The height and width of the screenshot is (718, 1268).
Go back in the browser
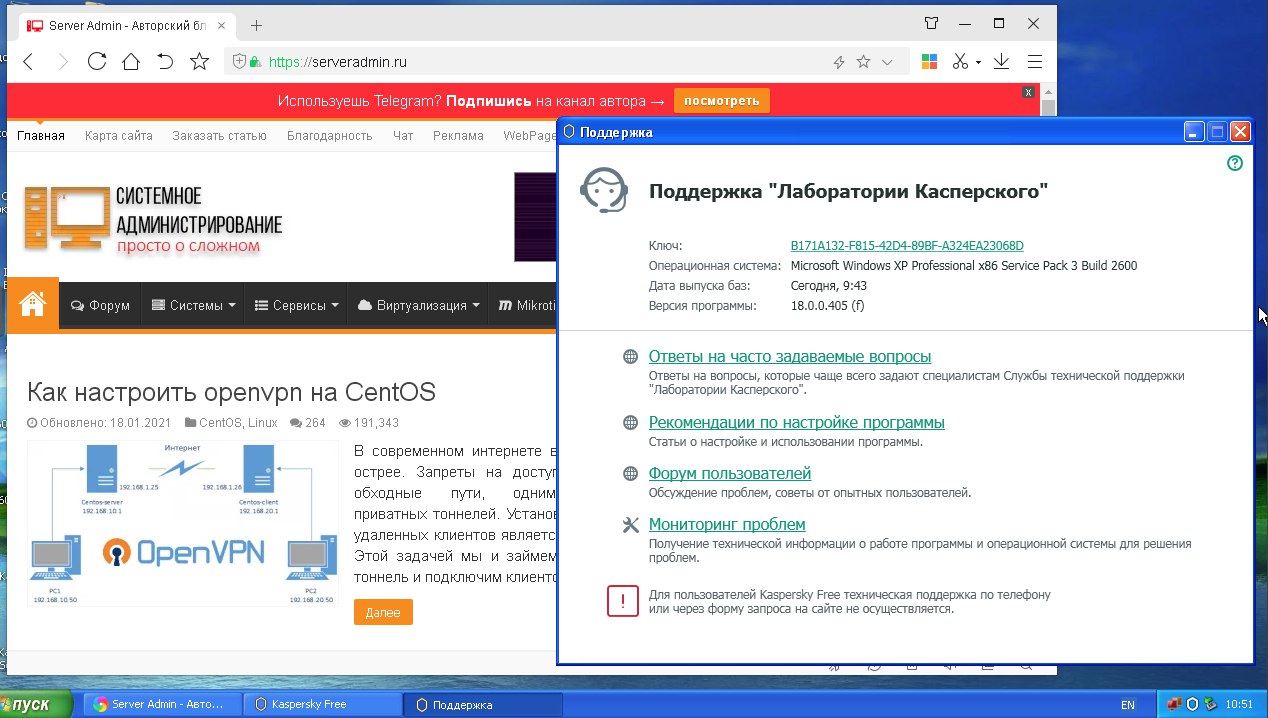click(x=28, y=62)
